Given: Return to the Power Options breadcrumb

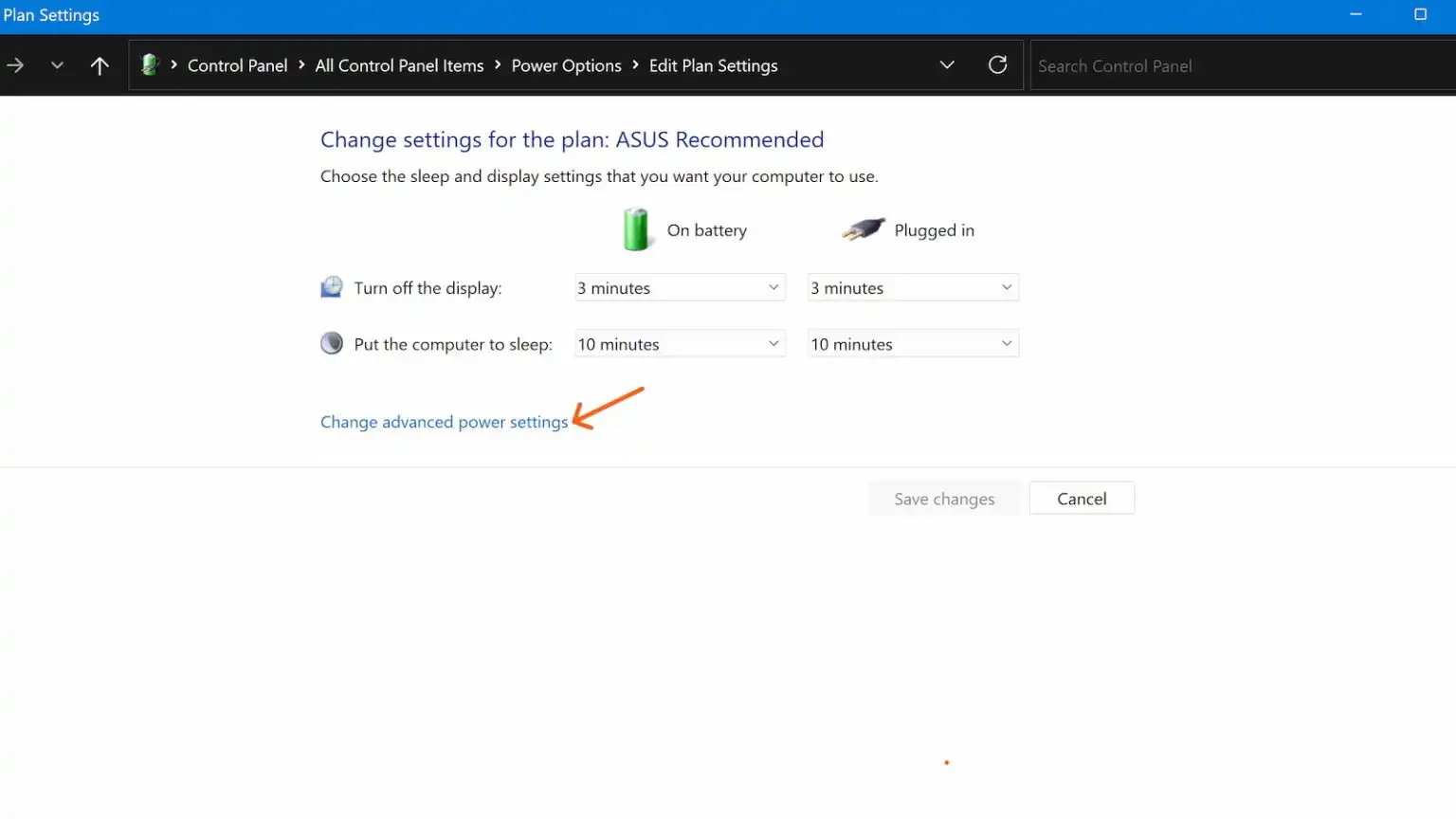Looking at the screenshot, I should click(x=566, y=65).
